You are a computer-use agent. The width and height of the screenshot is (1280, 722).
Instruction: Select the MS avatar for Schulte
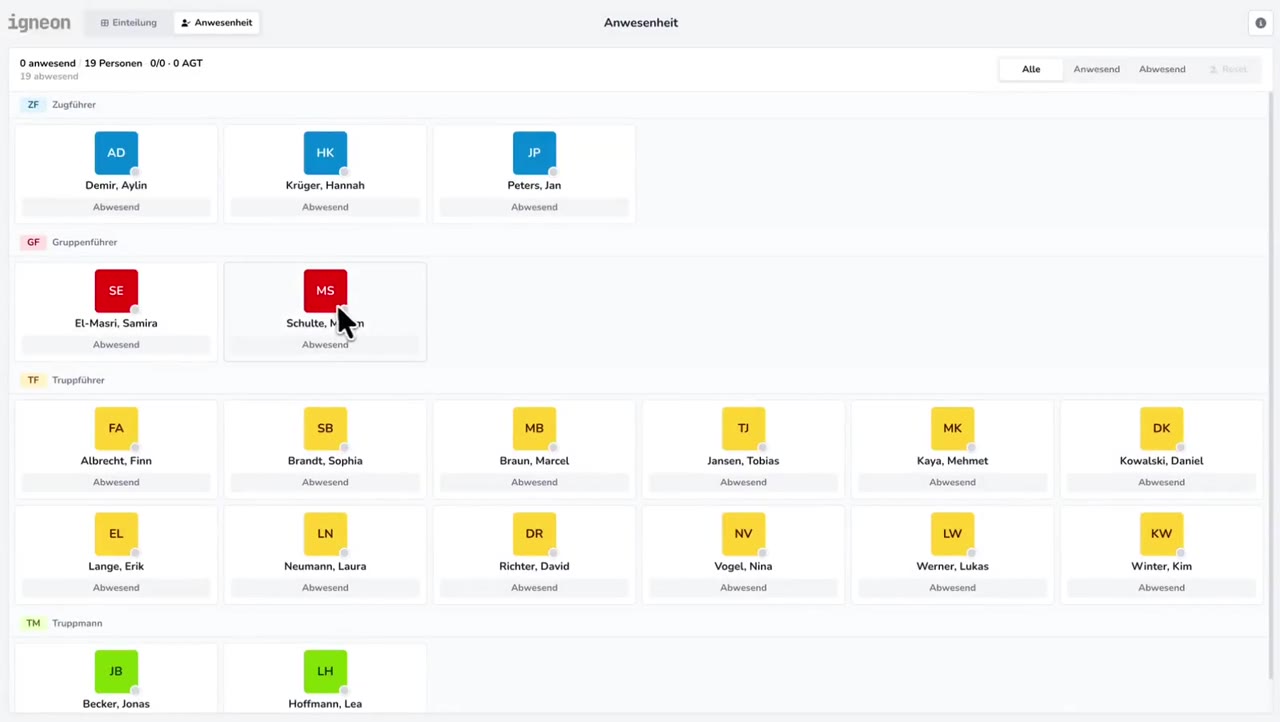coord(325,291)
